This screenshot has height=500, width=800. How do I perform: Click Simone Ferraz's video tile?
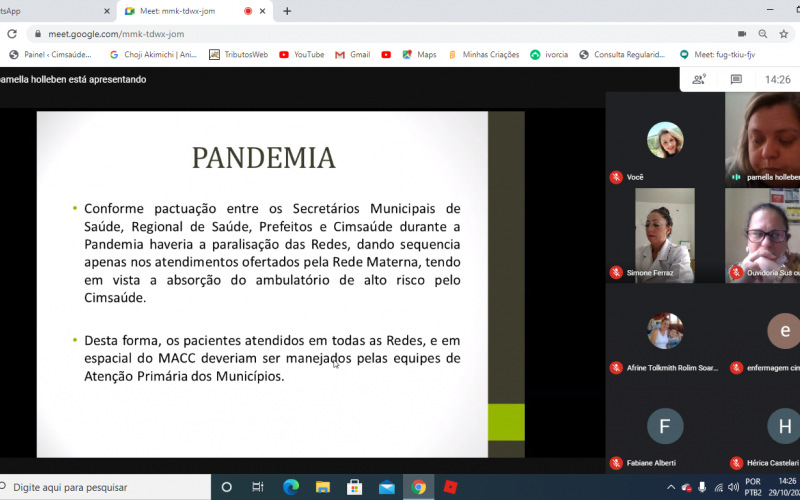click(665, 235)
